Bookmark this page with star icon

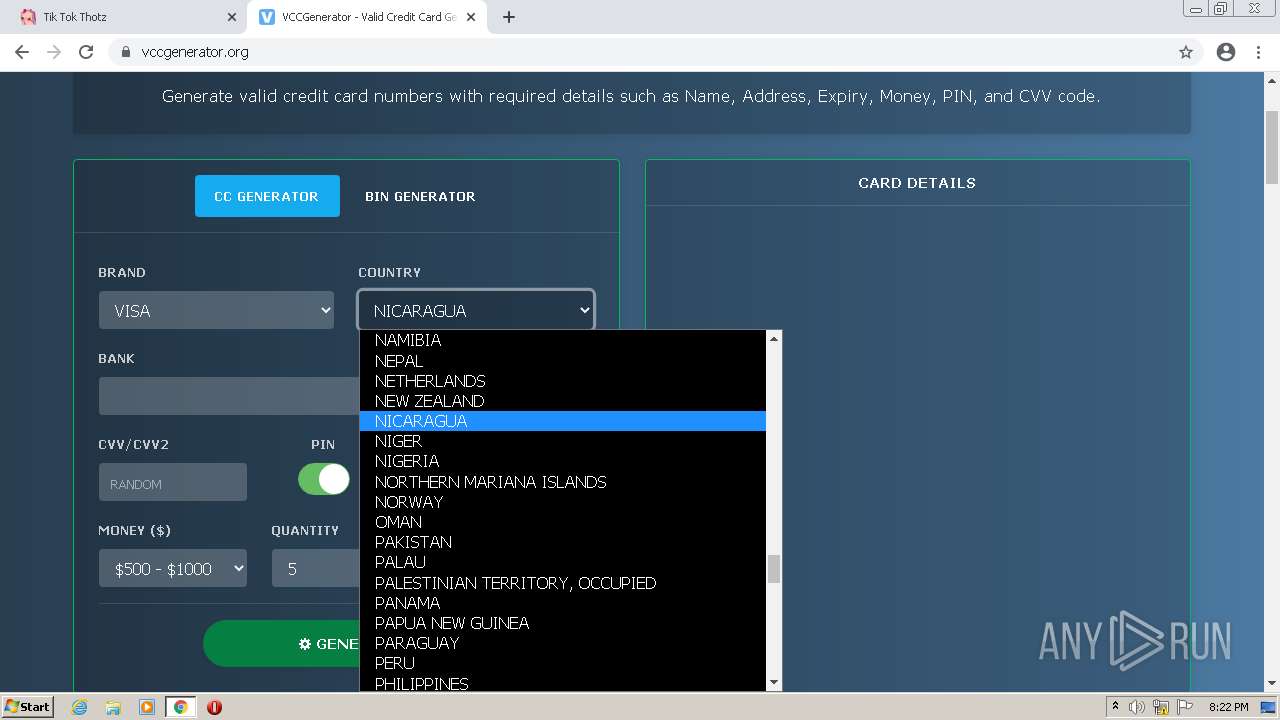1186,52
